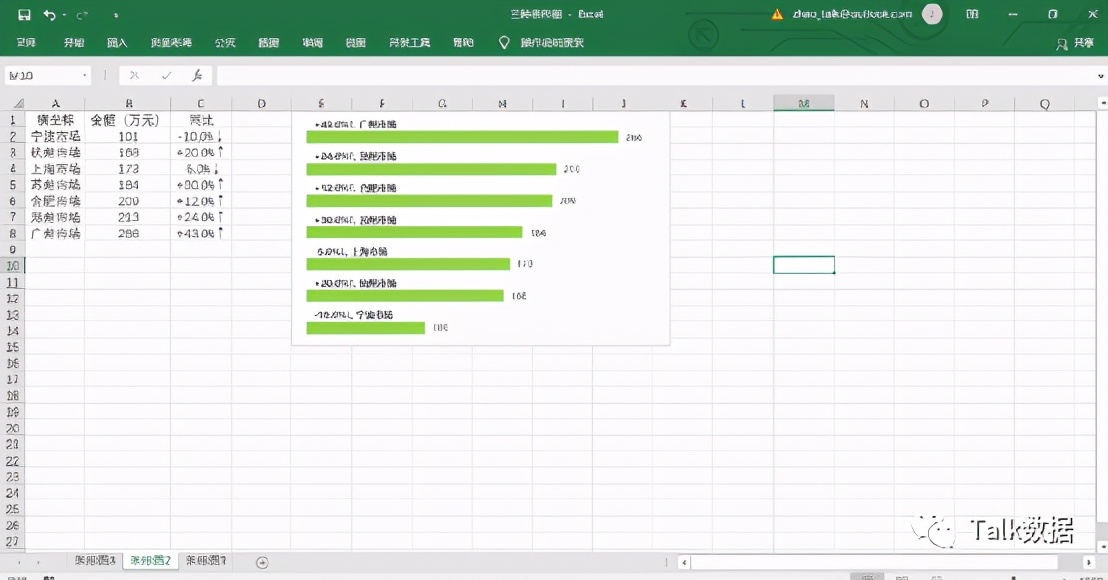Image resolution: width=1108 pixels, height=580 pixels.
Task: Open the 公式 (Formulas) ribbon tab
Action: (225, 43)
